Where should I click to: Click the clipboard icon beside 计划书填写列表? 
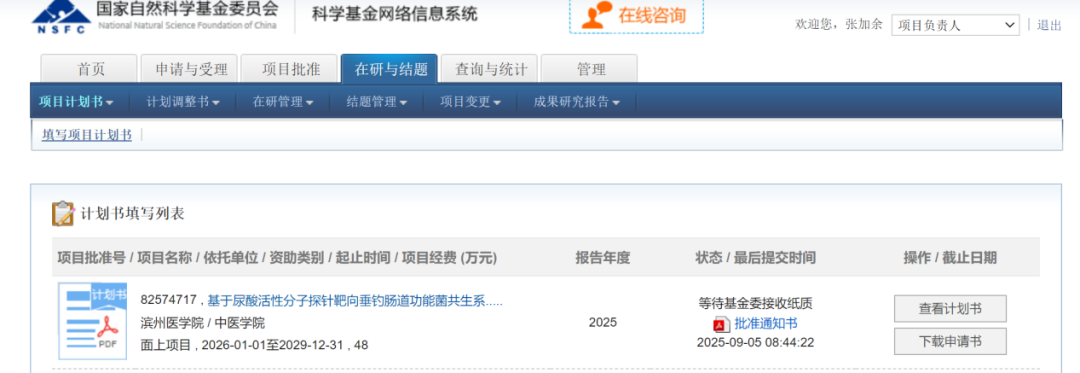(63, 213)
